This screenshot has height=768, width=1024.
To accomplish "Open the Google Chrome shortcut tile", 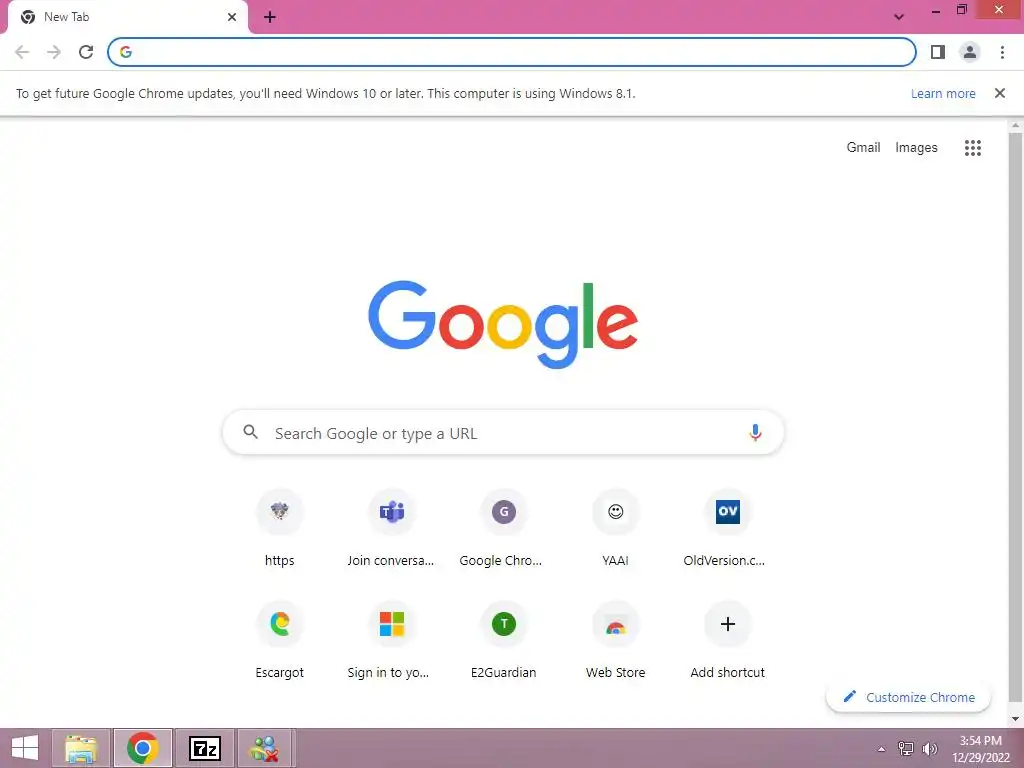I will pos(504,529).
